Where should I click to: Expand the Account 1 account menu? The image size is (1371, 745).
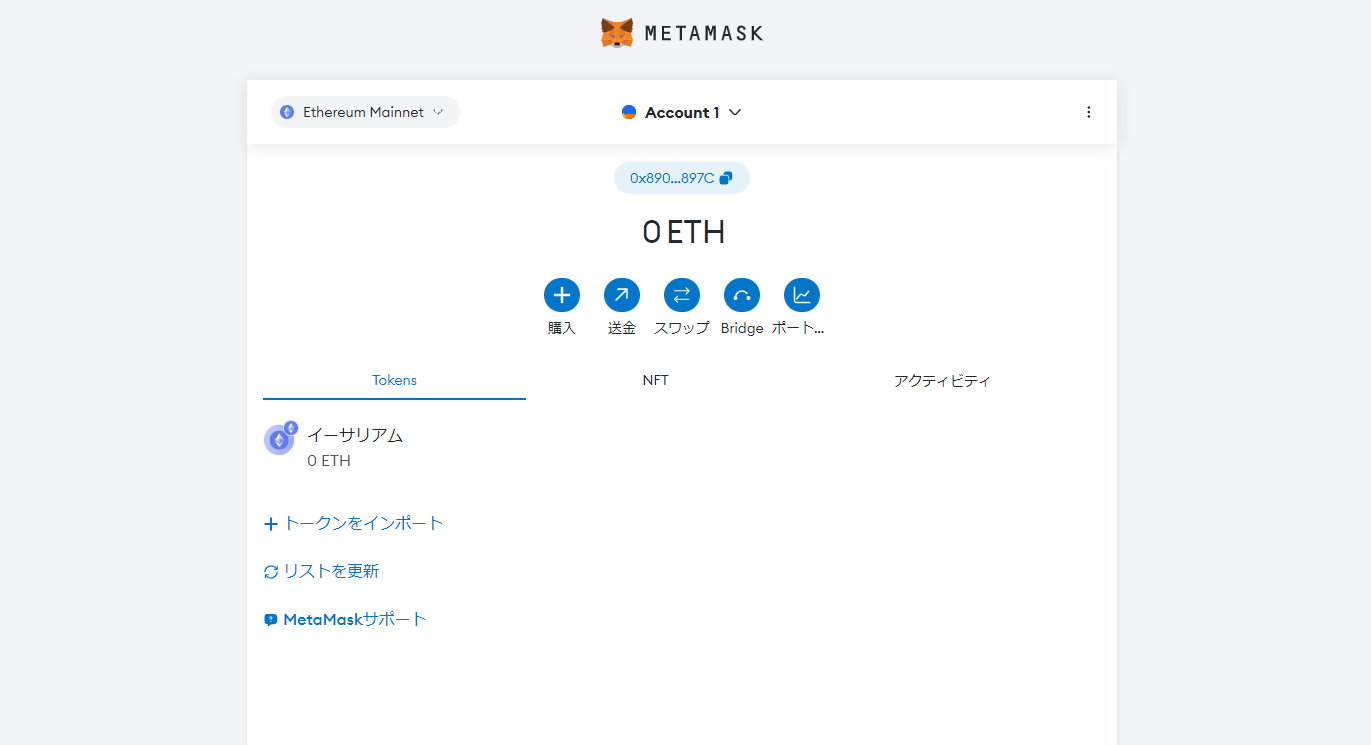[681, 112]
